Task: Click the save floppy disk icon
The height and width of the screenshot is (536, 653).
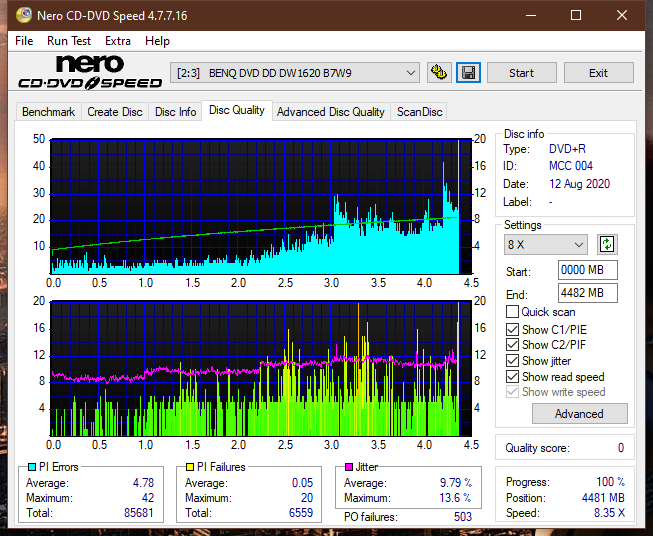Action: pyautogui.click(x=469, y=73)
